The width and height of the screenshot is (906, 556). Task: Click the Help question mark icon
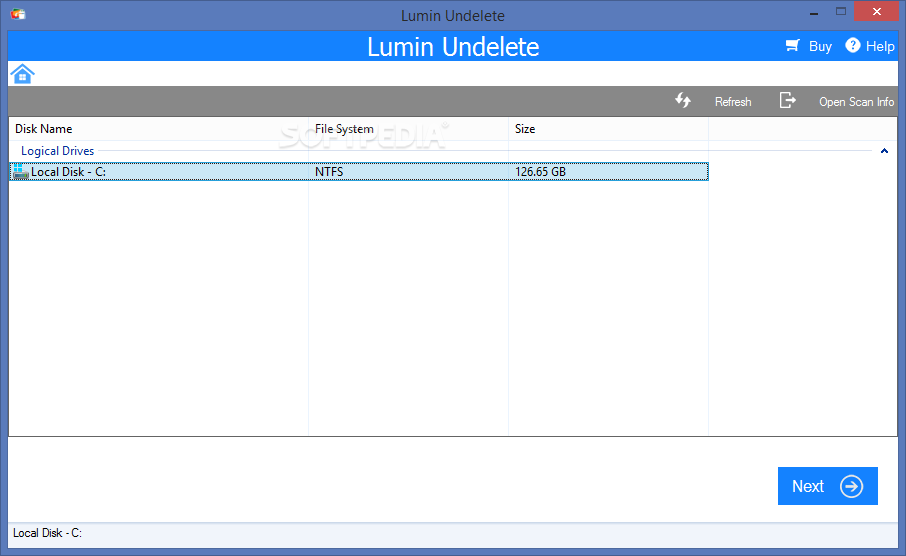tap(852, 45)
